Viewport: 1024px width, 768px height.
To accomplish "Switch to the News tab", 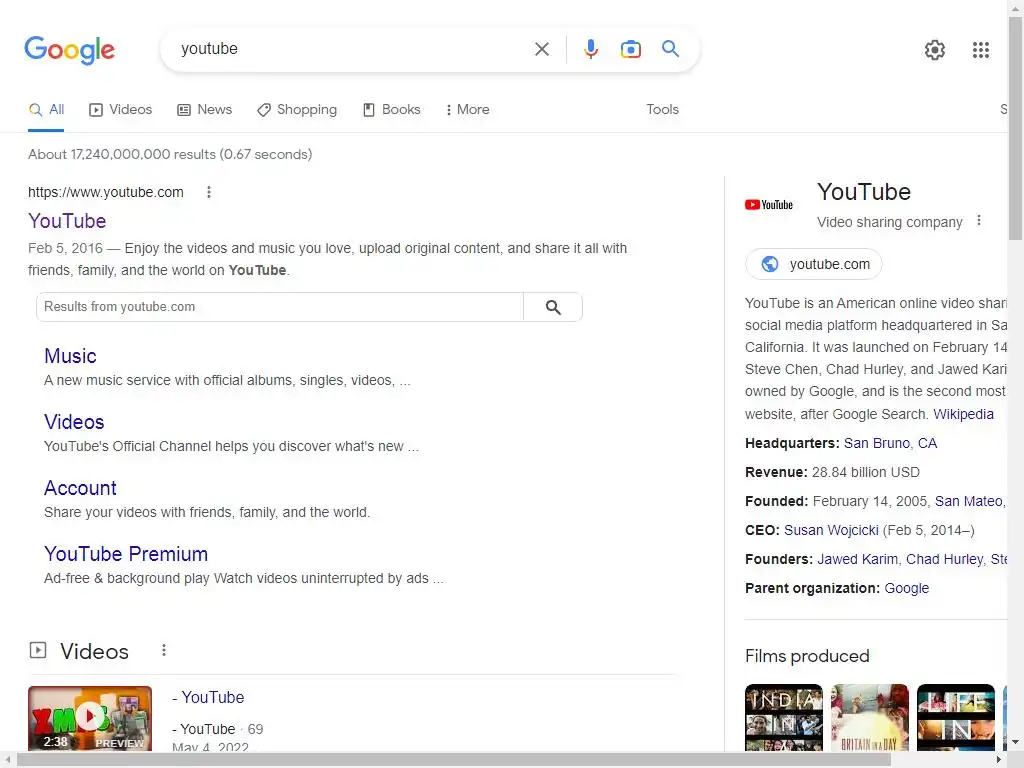I will coord(205,110).
